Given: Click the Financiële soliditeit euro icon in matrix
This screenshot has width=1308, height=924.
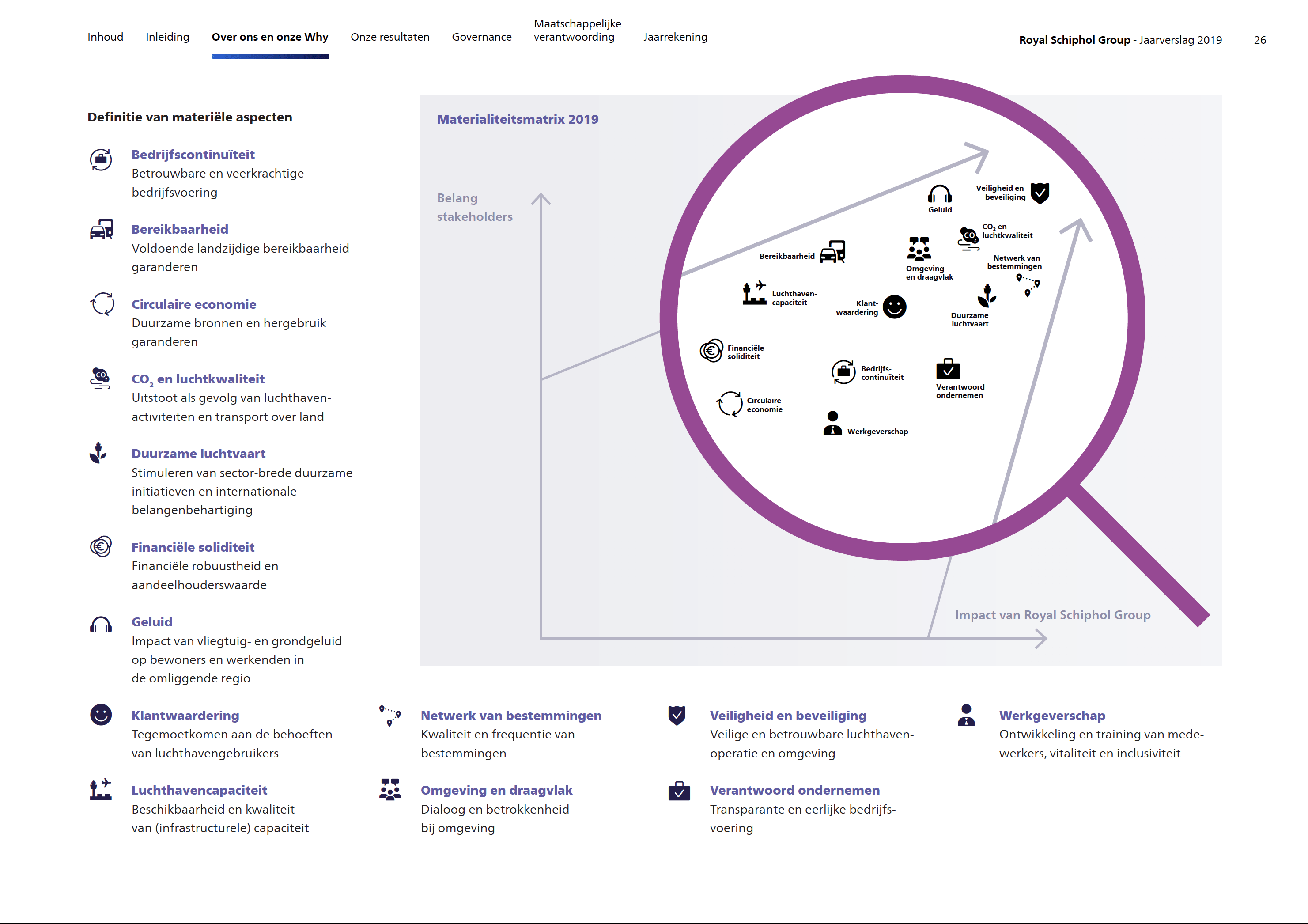Looking at the screenshot, I should 711,350.
